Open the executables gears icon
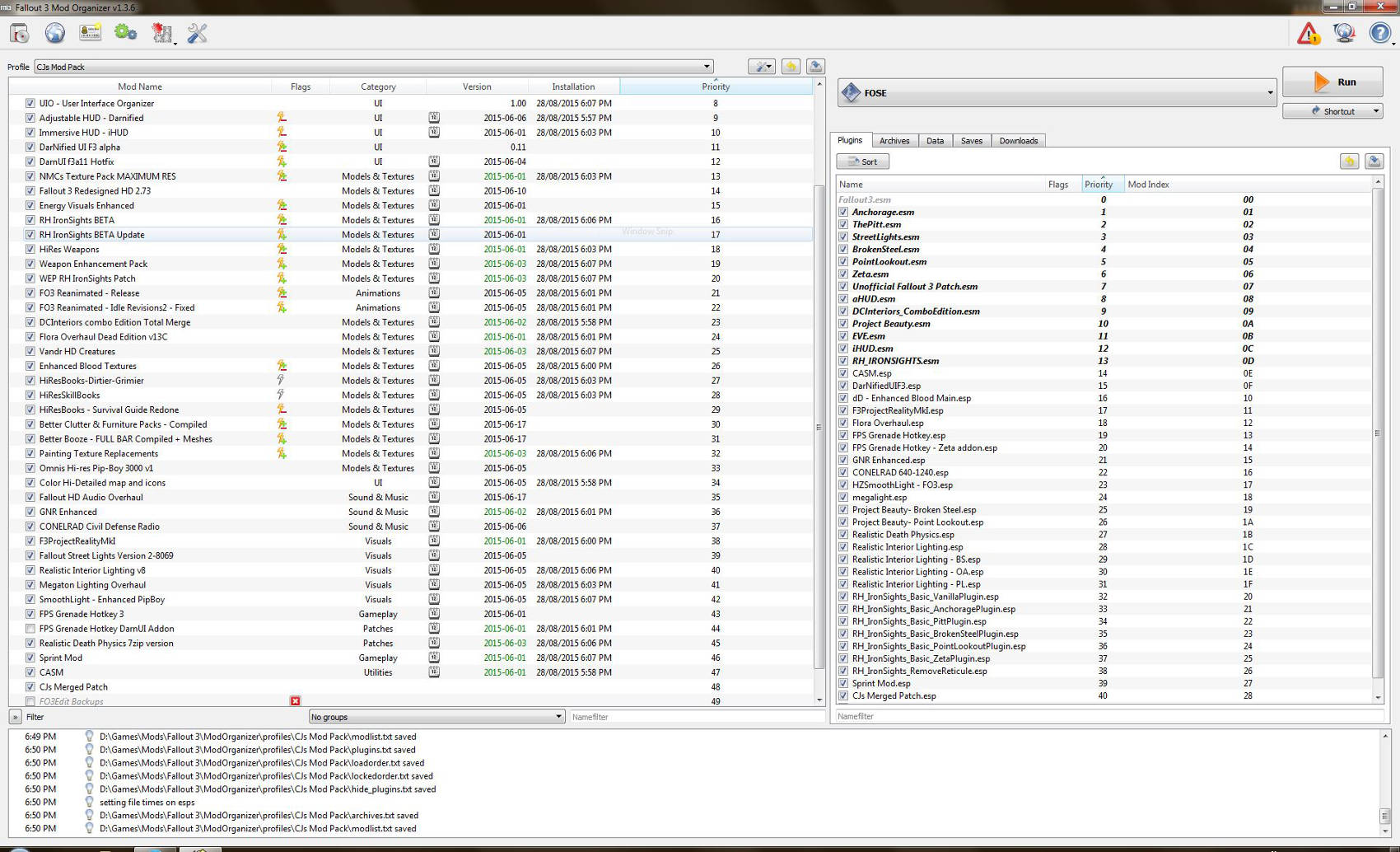 (x=125, y=33)
